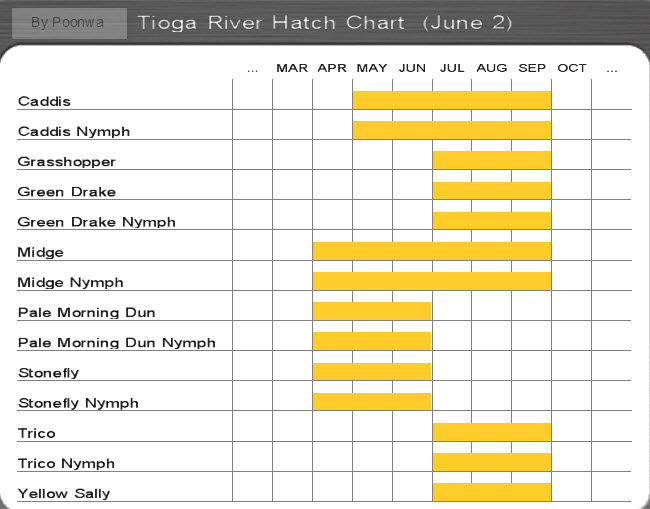This screenshot has height=509, width=650.
Task: Select the Green Drake row label
Action: click(x=67, y=192)
